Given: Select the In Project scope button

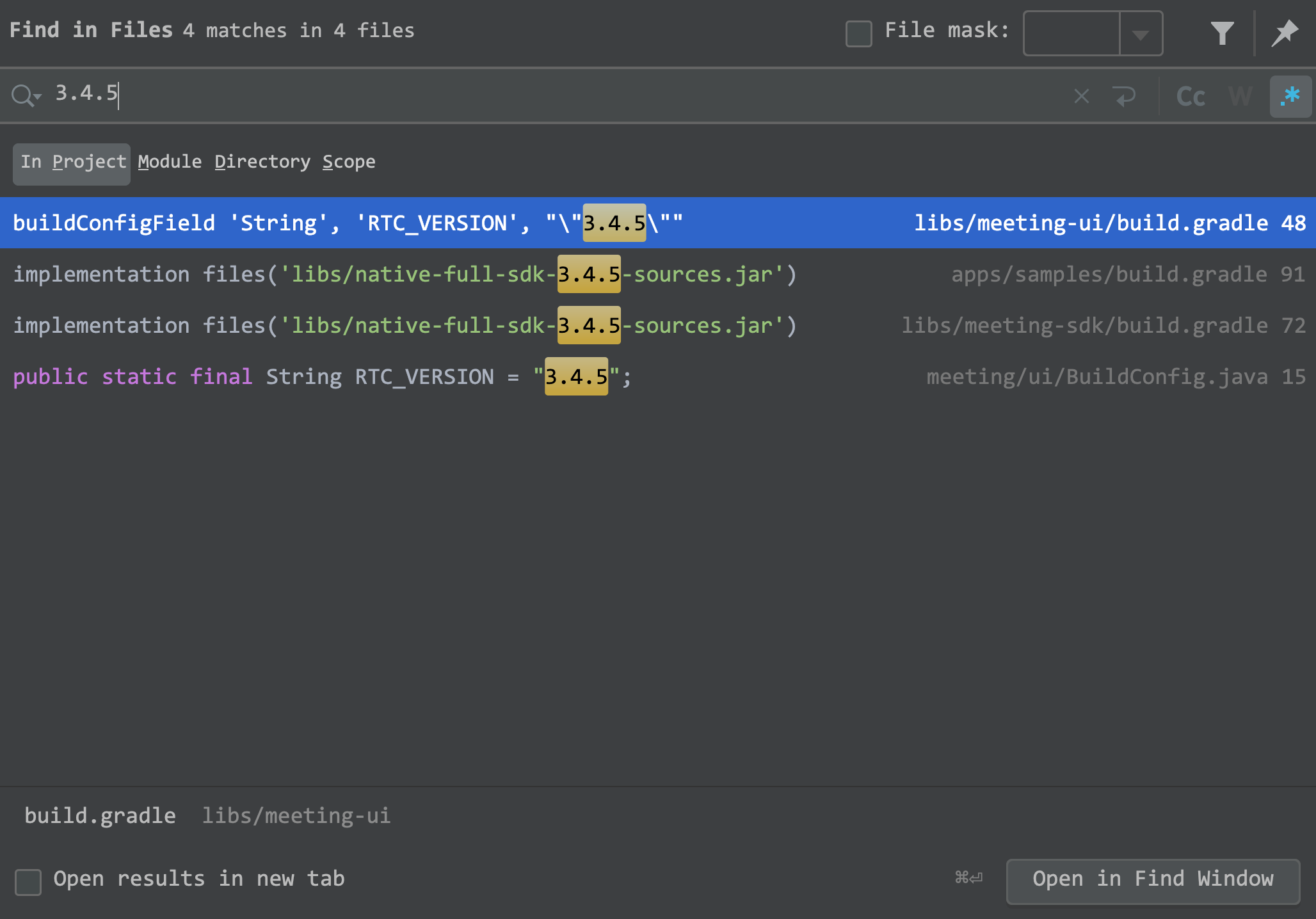Looking at the screenshot, I should click(x=71, y=162).
